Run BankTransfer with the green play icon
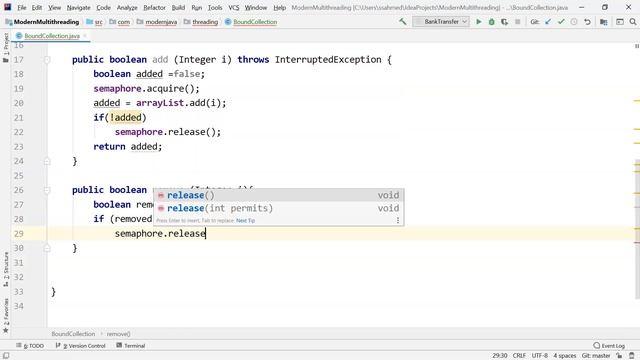The image size is (640, 360). (479, 22)
